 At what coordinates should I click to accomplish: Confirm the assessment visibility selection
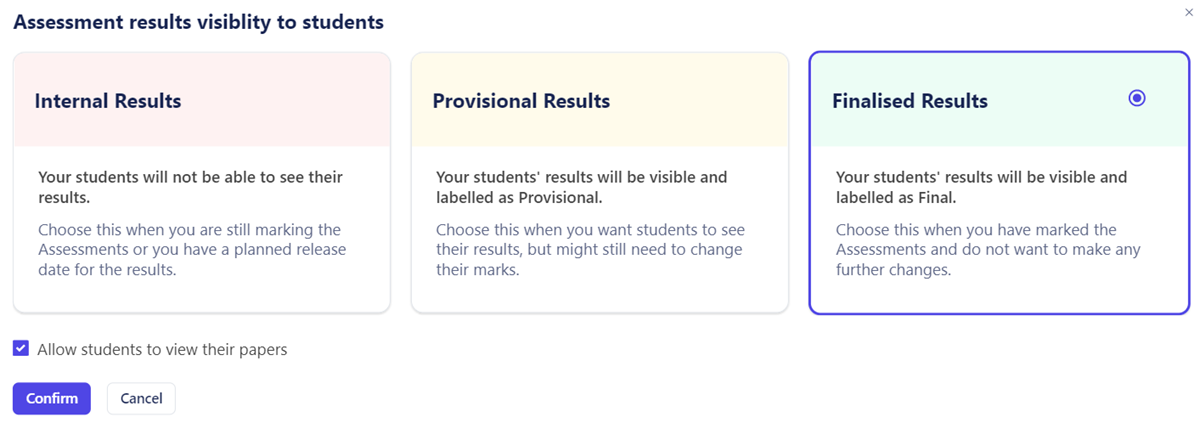tap(52, 398)
